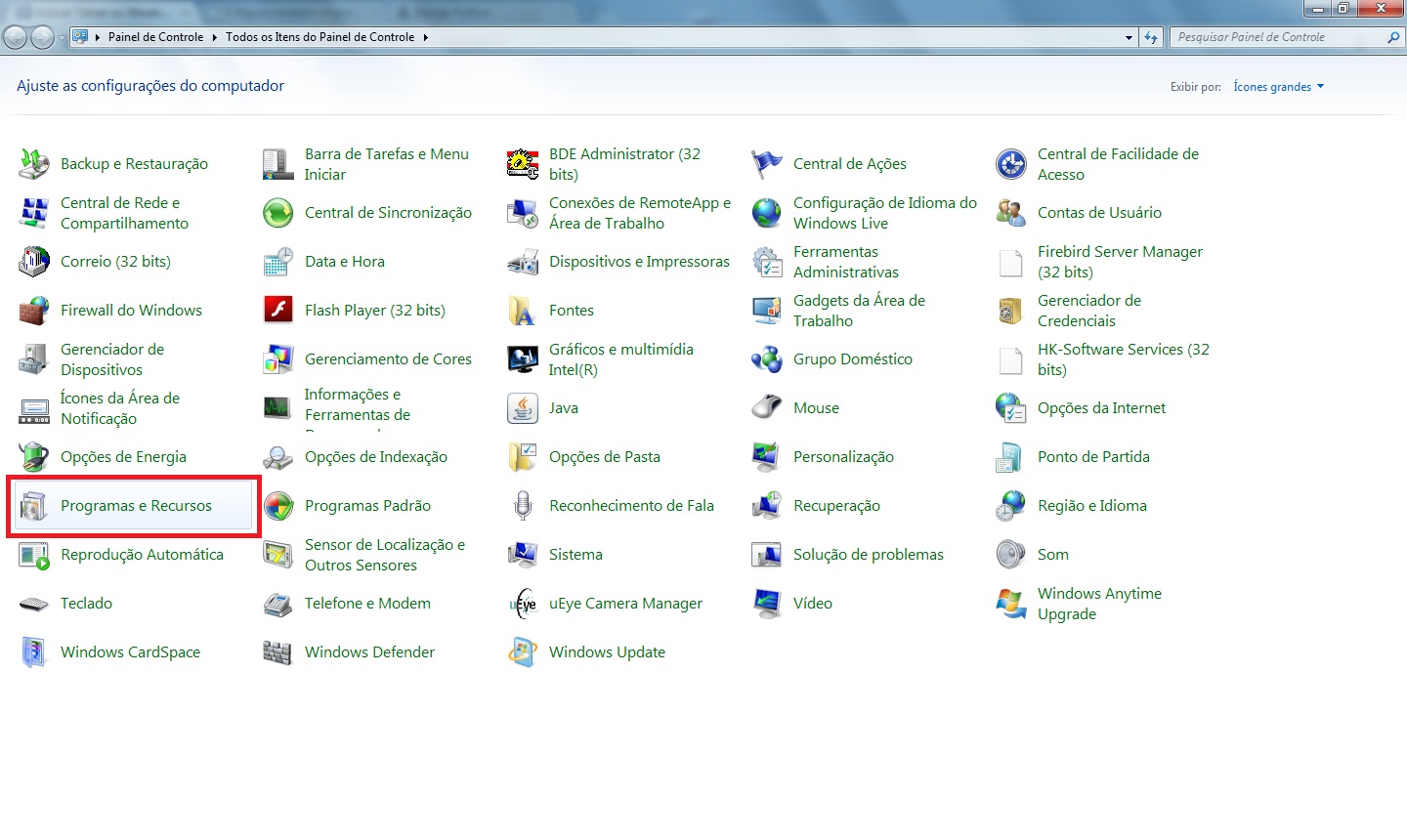
Task: Open the BDE Administrator icon
Action: [523, 164]
